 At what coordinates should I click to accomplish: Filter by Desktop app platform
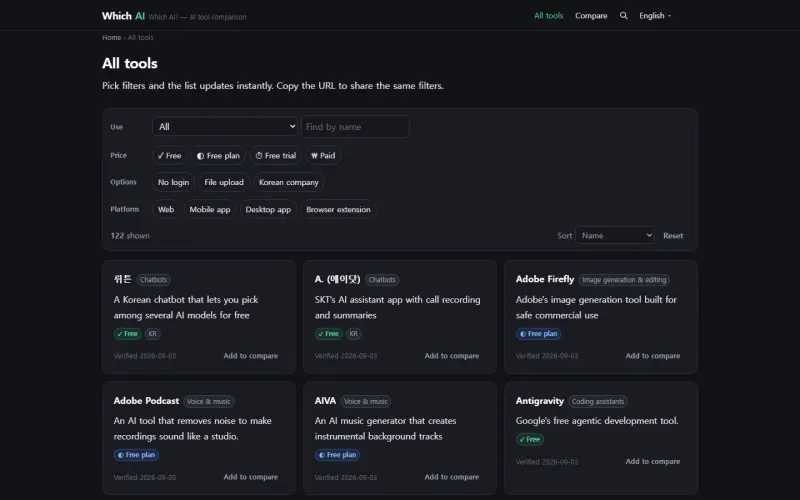tap(268, 209)
